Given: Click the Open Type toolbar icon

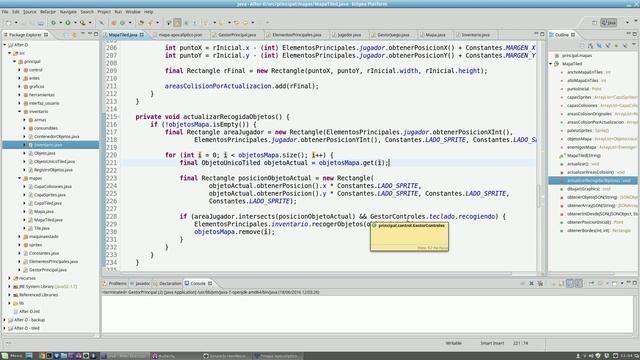Looking at the screenshot, I should tap(141, 23).
